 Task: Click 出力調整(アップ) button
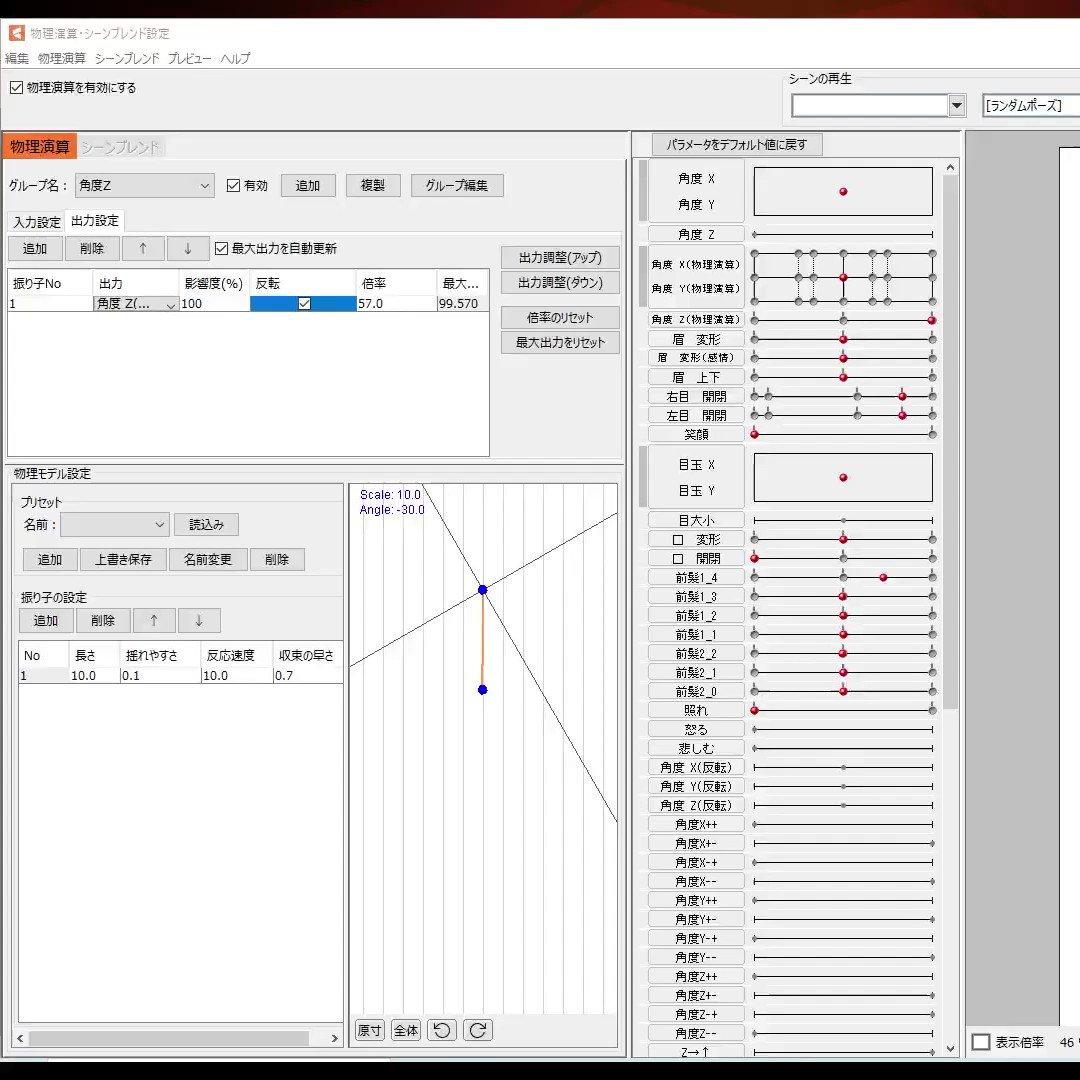point(560,258)
